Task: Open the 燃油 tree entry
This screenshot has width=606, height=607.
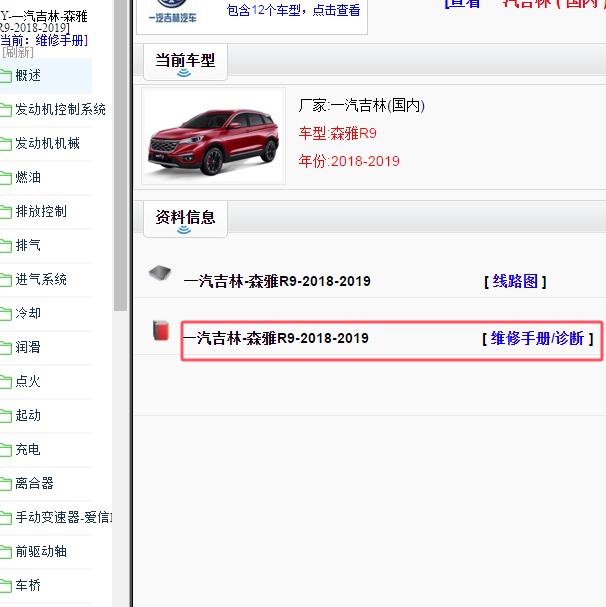Action: [28, 178]
